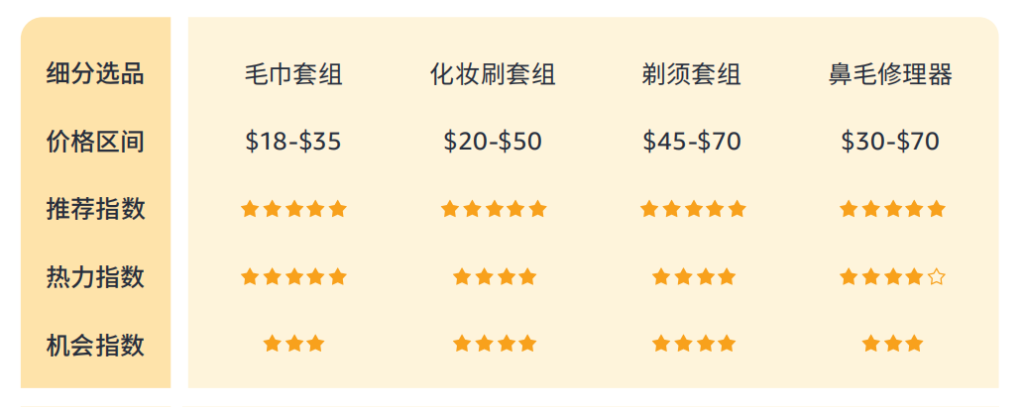Image resolution: width=1024 pixels, height=407 pixels.
Task: Click the 机会指数 row label
Action: 95,345
